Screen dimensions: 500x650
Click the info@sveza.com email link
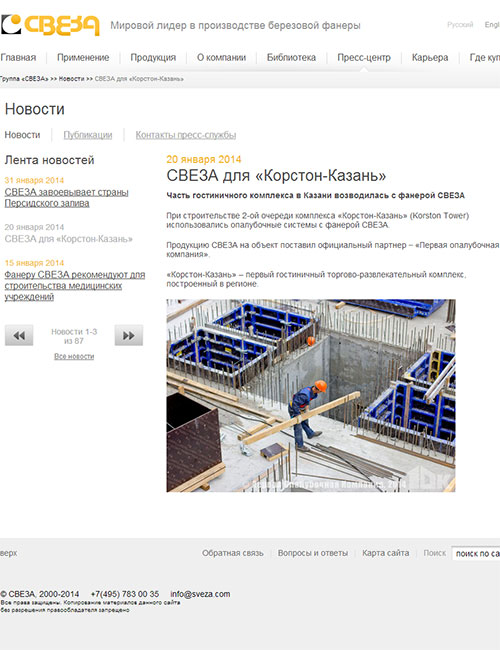(x=200, y=594)
